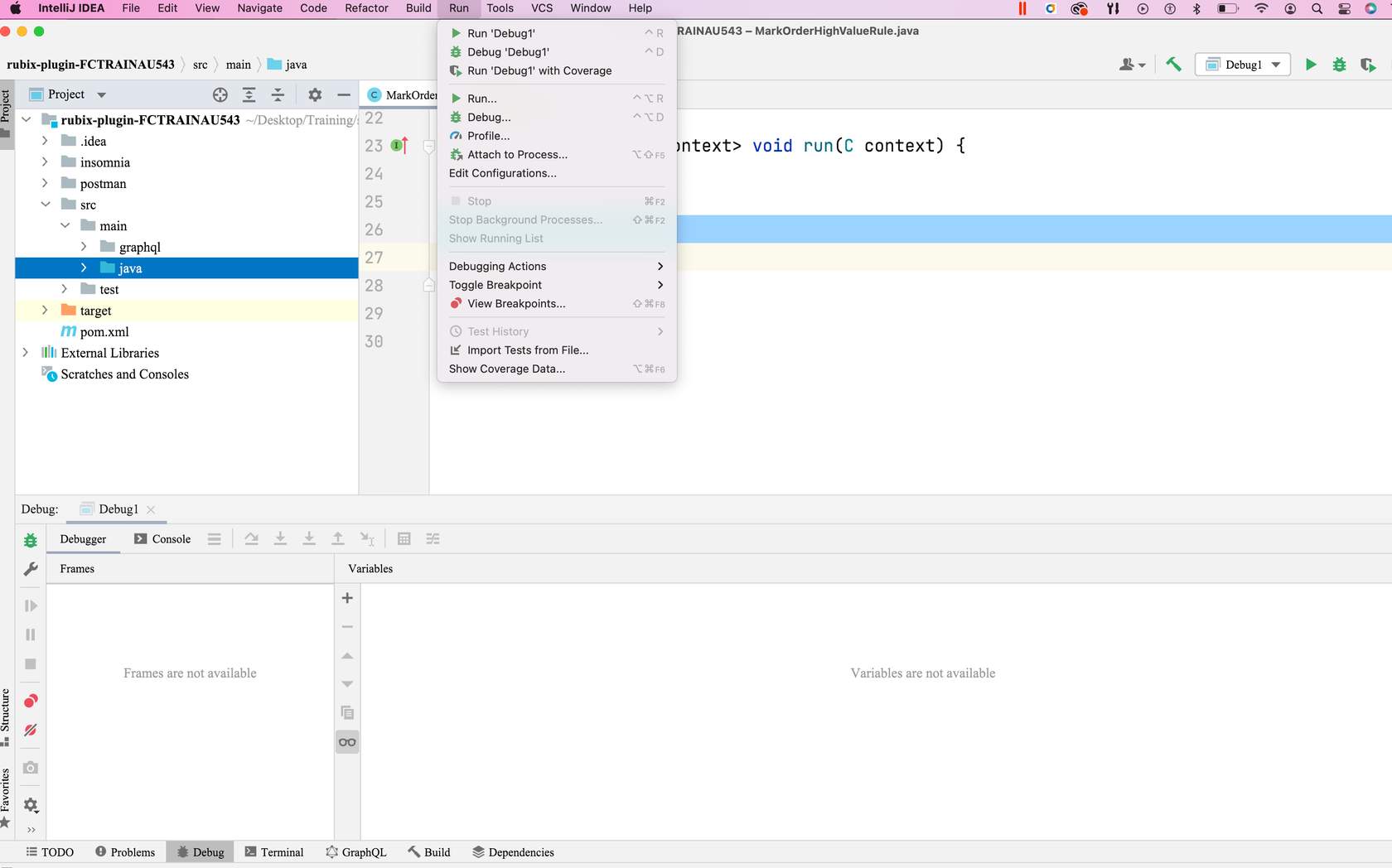Select pom.xml in project tree
This screenshot has height=868, width=1392.
pos(104,332)
